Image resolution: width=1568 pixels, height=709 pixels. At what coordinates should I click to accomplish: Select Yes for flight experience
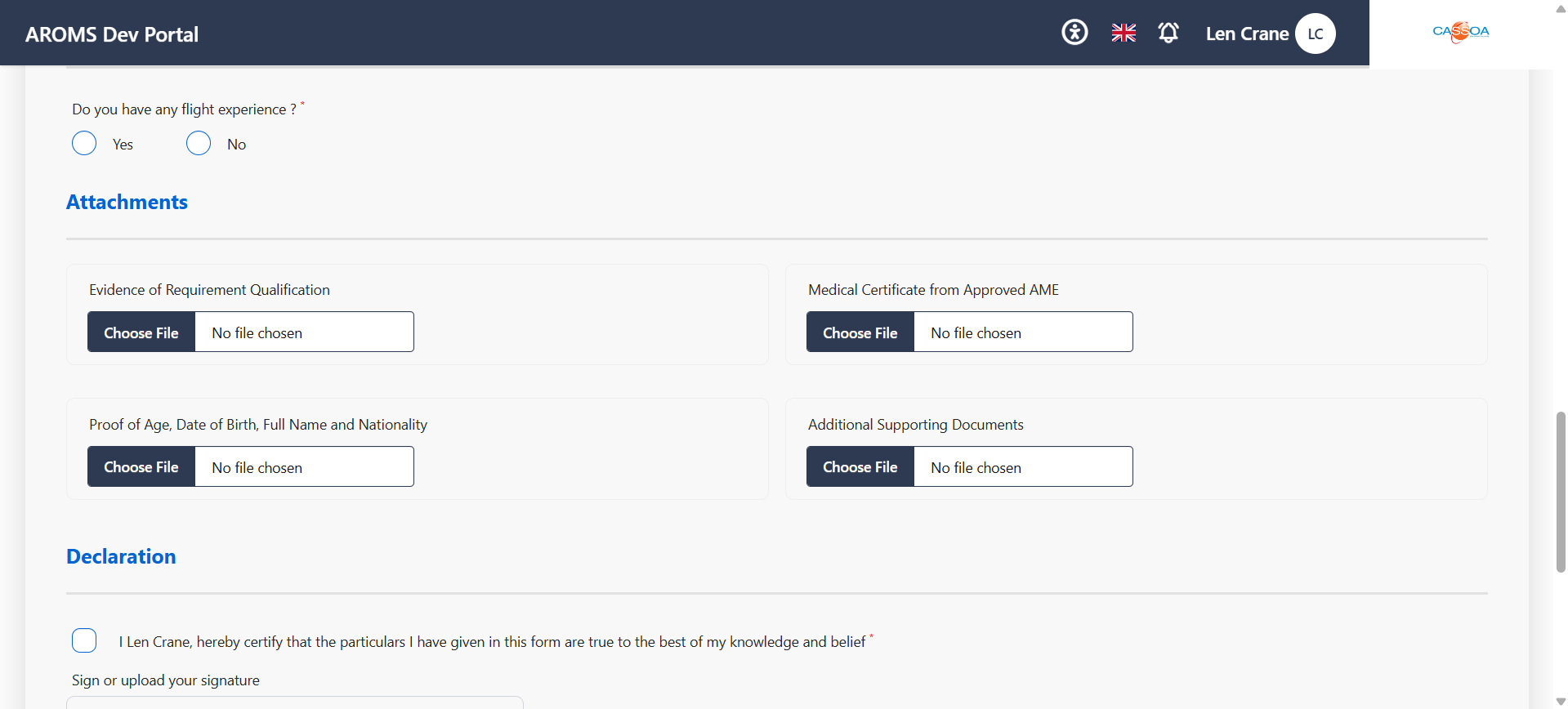(x=84, y=143)
